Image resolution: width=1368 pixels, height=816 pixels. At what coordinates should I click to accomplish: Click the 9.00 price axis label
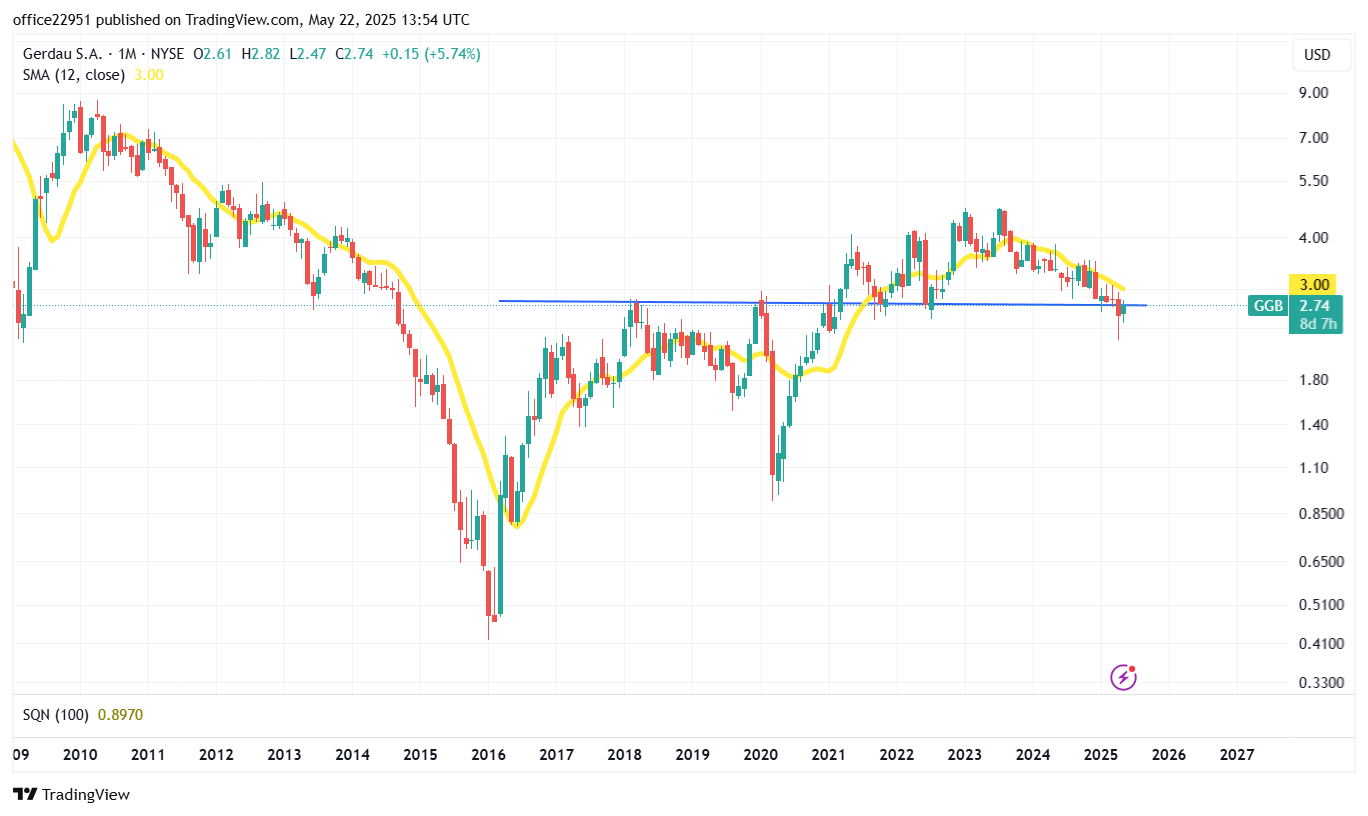click(1313, 93)
